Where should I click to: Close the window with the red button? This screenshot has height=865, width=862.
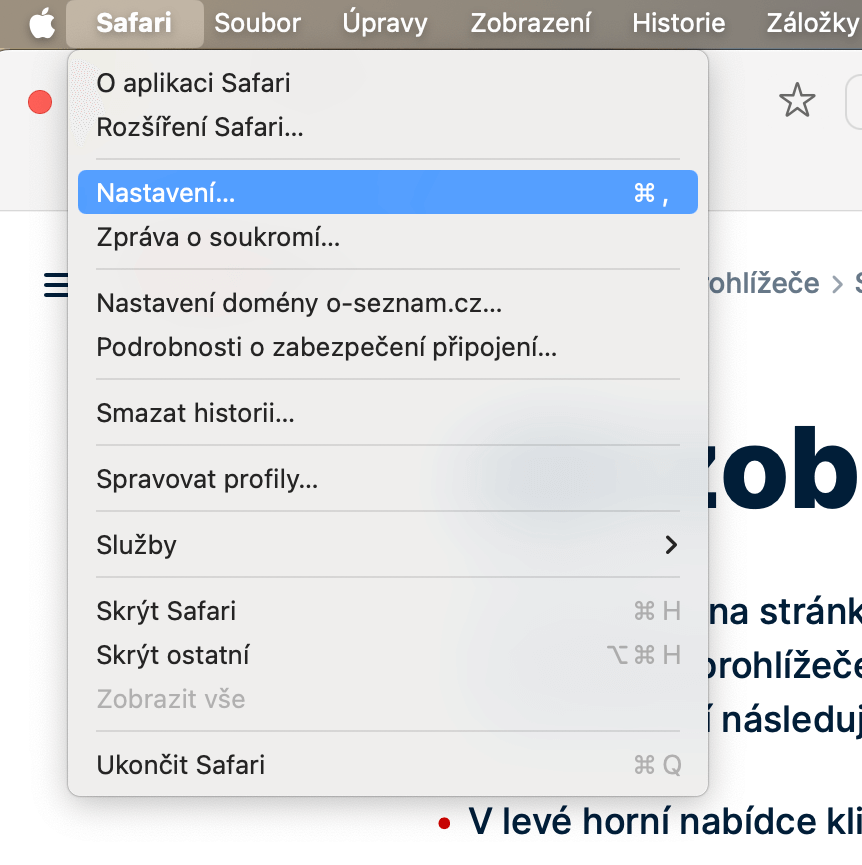[40, 101]
